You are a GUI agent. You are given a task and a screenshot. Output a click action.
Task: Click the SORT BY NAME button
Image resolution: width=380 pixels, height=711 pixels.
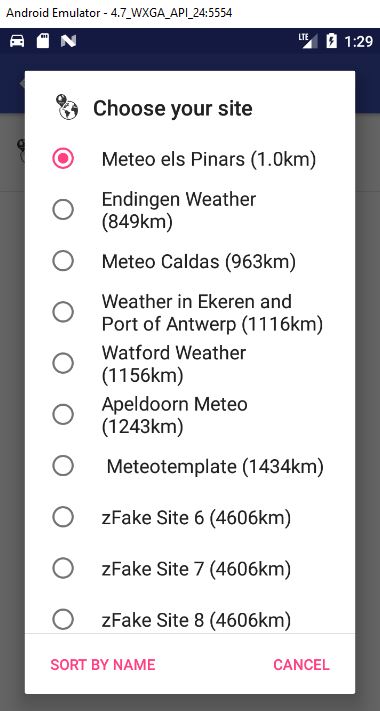(103, 665)
